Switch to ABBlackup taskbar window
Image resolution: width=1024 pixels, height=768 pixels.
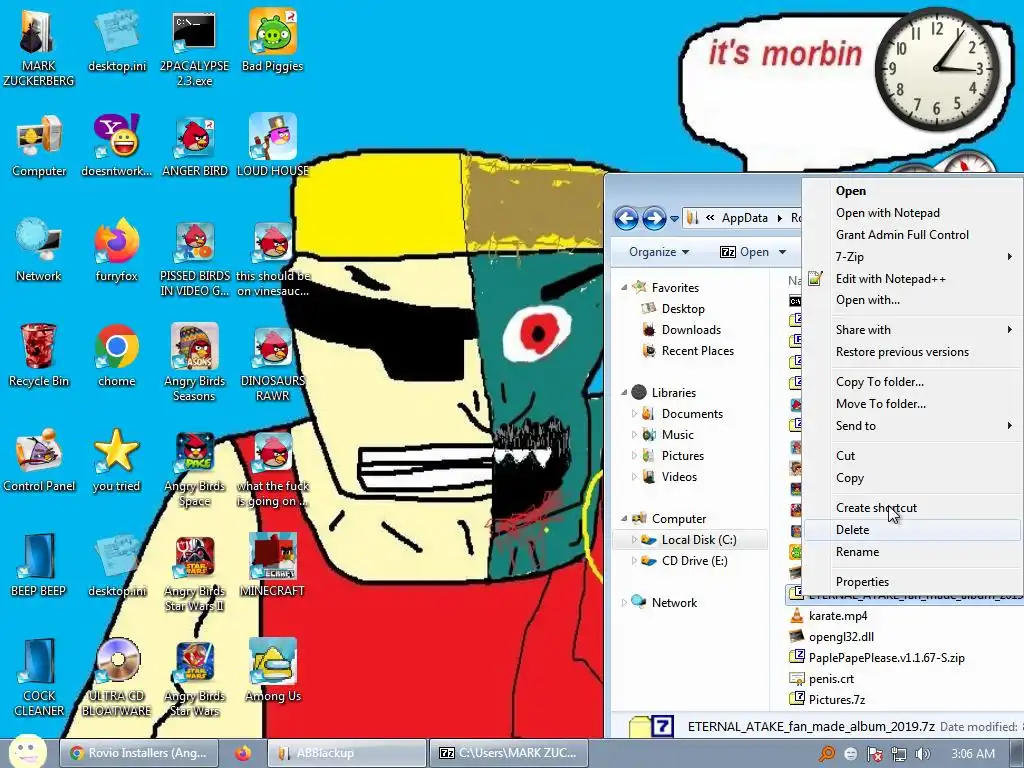click(x=346, y=753)
